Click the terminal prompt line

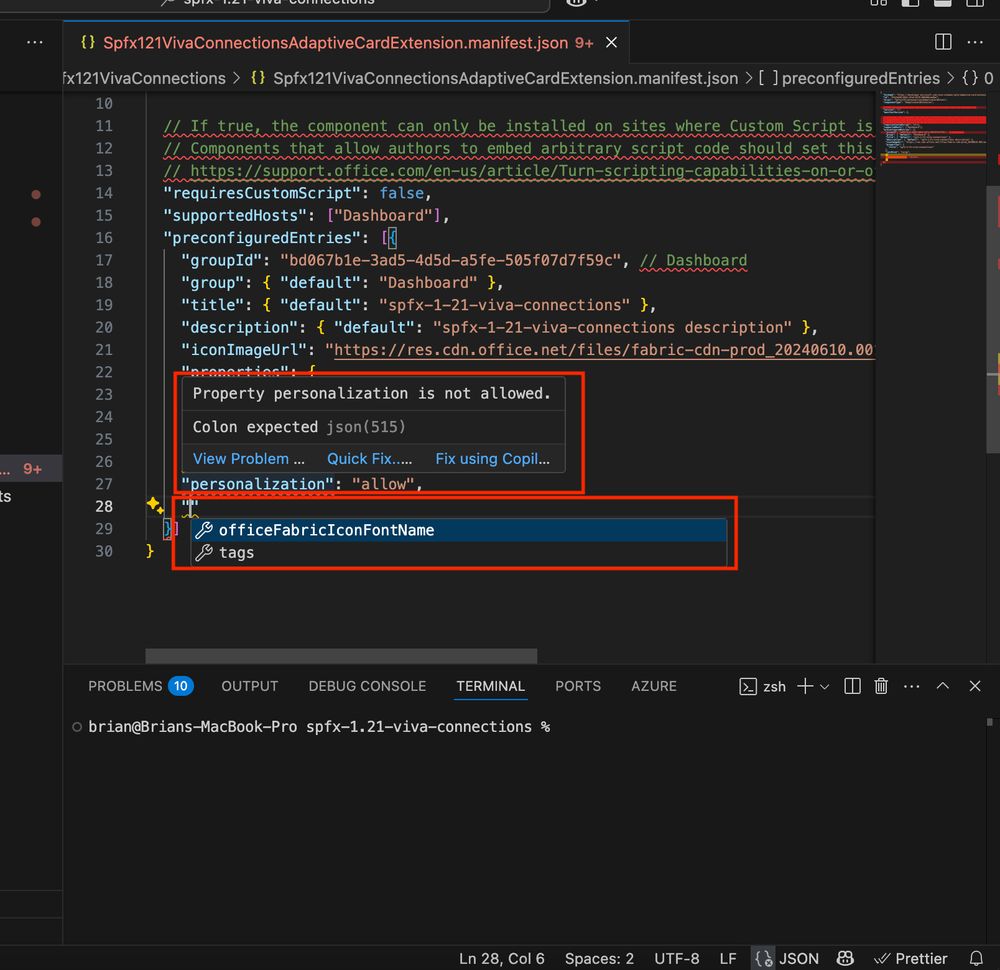319,726
